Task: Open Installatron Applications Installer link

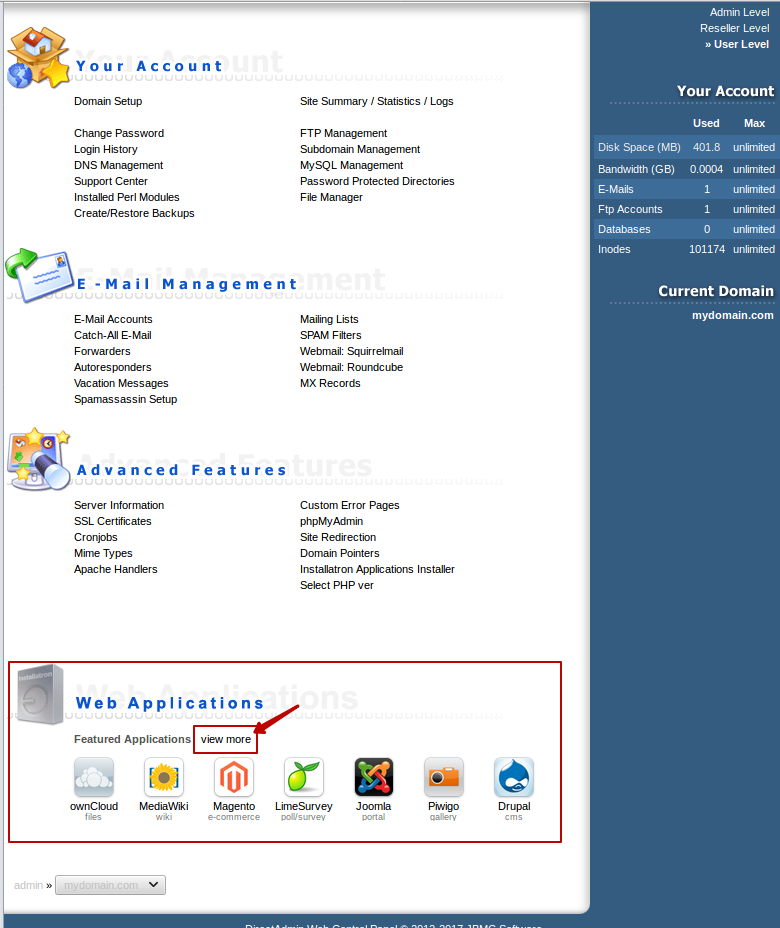Action: pyautogui.click(x=377, y=569)
